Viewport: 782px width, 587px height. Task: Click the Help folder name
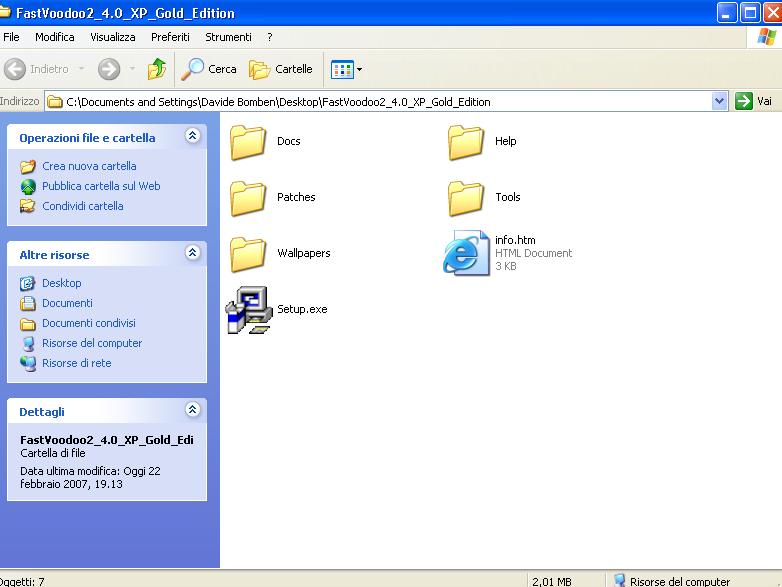click(x=506, y=141)
